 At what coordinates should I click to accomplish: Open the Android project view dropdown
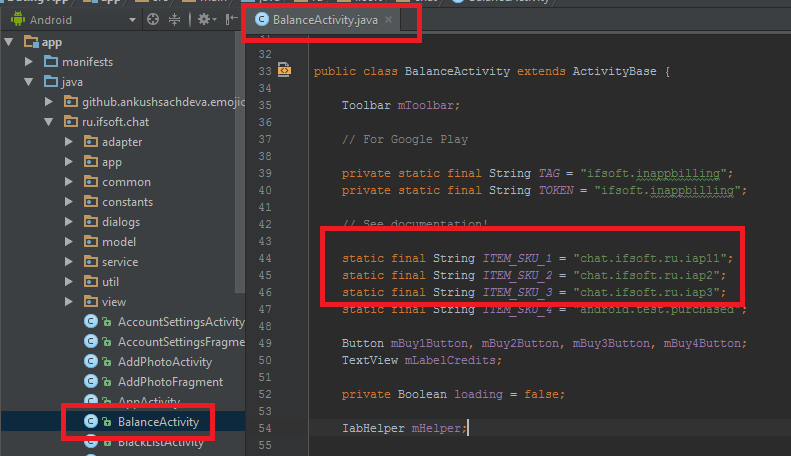click(x=134, y=19)
